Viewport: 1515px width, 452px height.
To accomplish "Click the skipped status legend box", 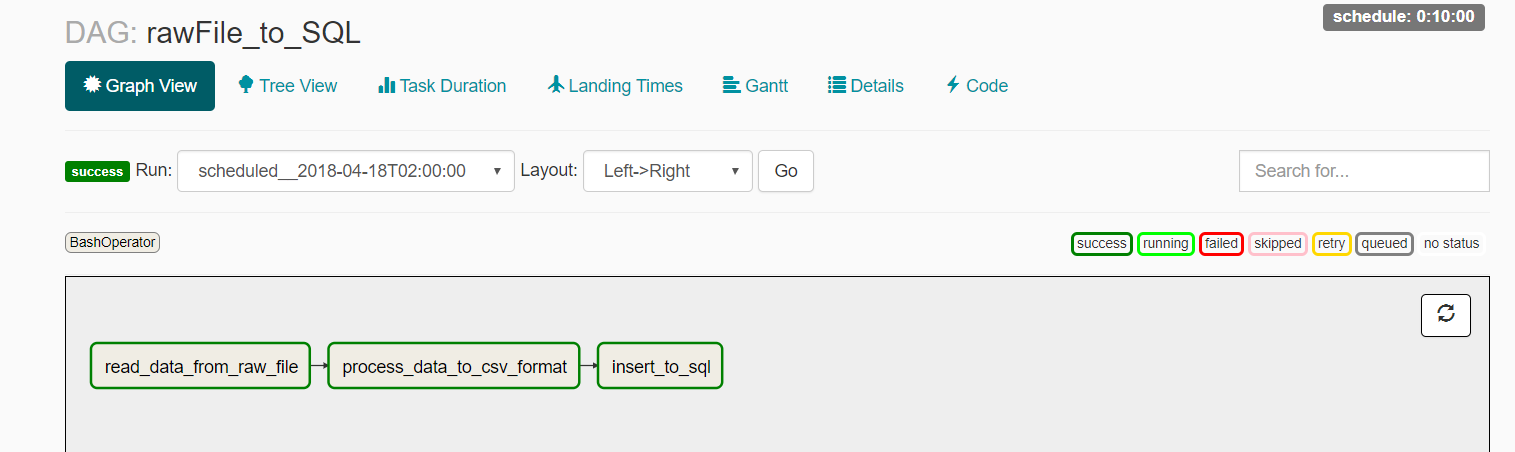I will pyautogui.click(x=1278, y=243).
